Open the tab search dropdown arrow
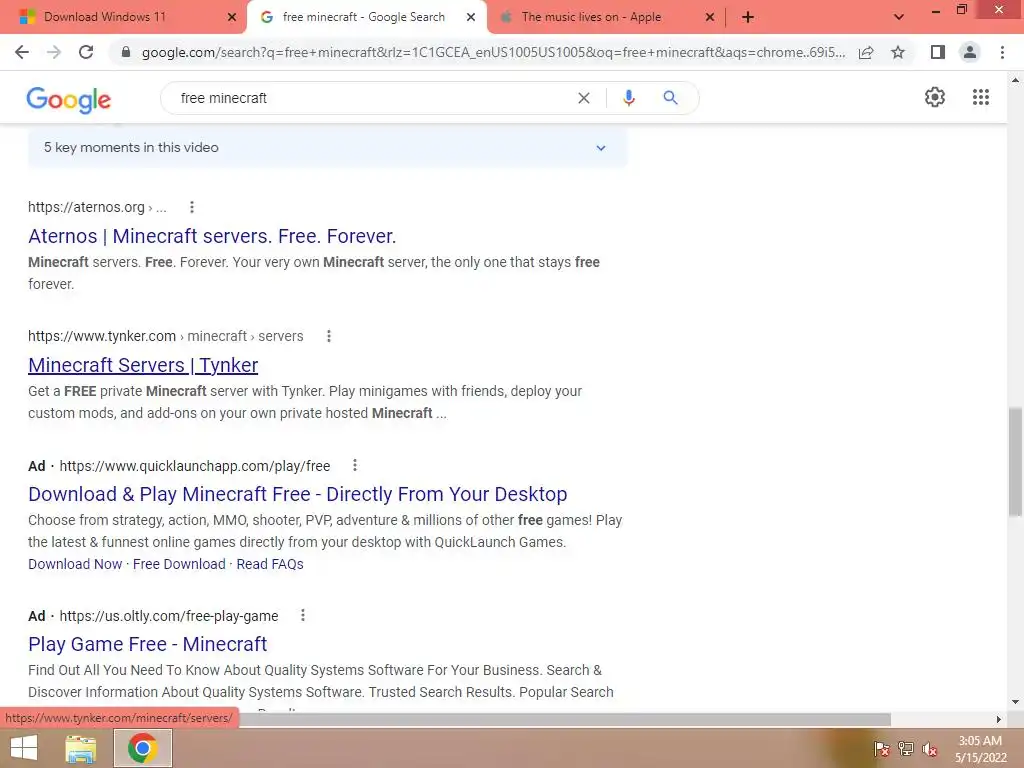This screenshot has height=768, width=1024. tap(899, 17)
